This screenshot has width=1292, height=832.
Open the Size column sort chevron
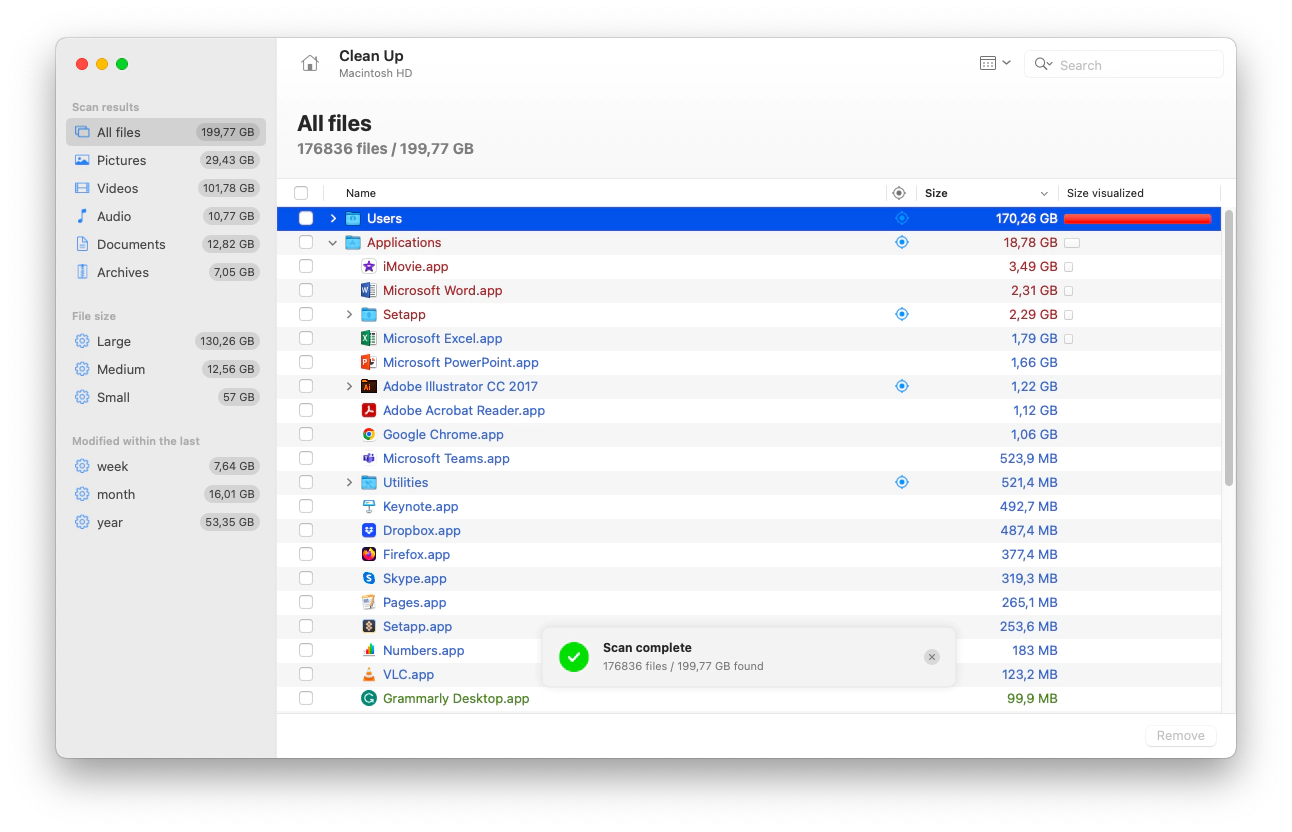[x=1044, y=193]
